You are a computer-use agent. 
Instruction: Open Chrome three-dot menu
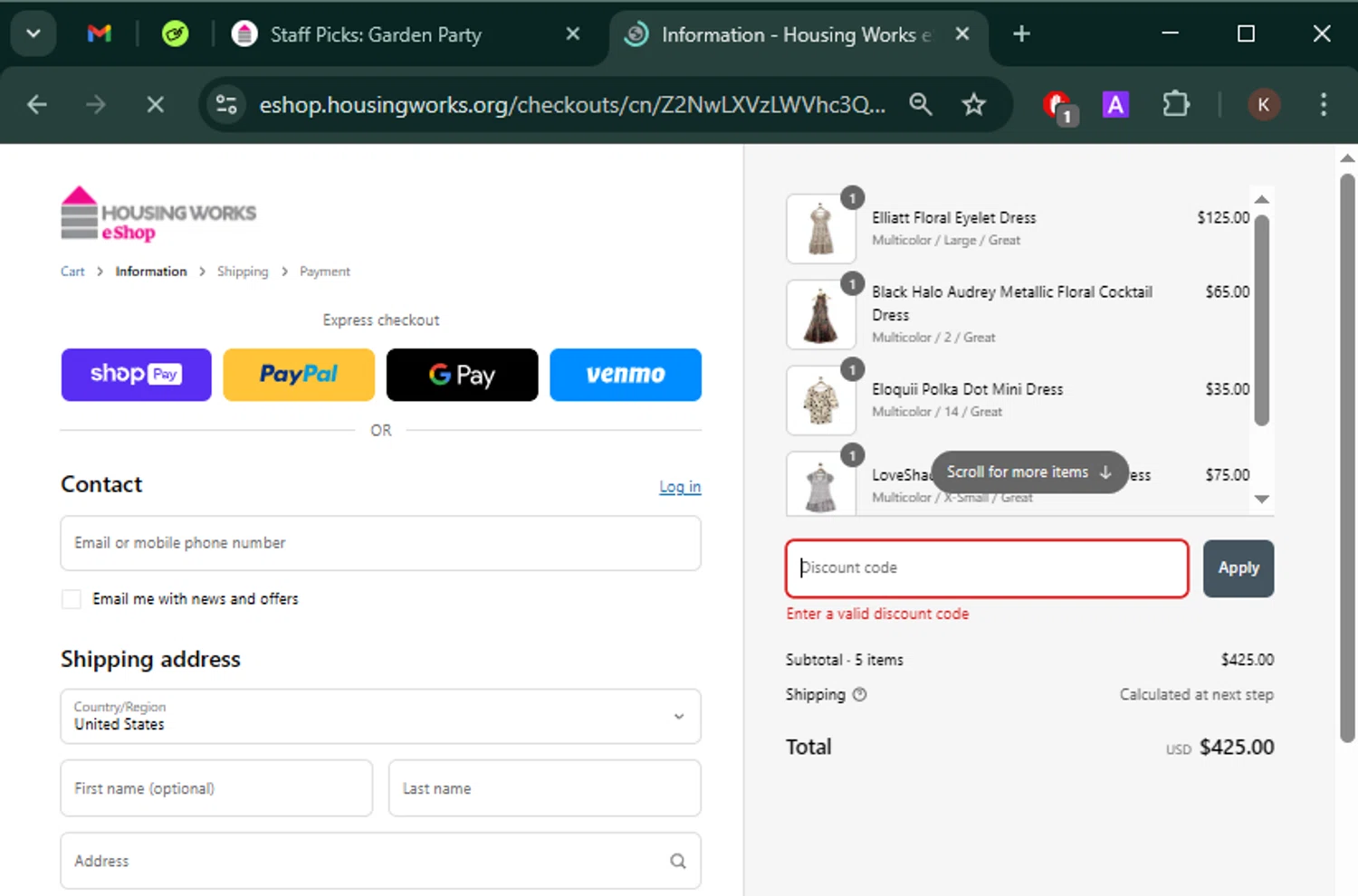[1323, 105]
